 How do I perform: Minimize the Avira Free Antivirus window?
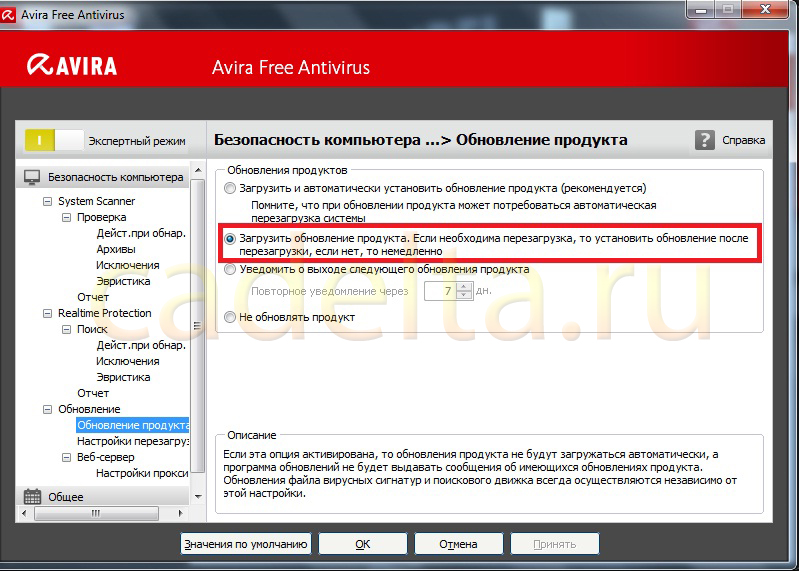(x=702, y=9)
